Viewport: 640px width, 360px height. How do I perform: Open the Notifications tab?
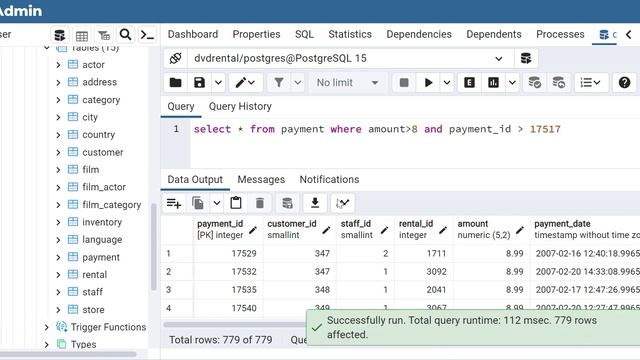coord(329,180)
